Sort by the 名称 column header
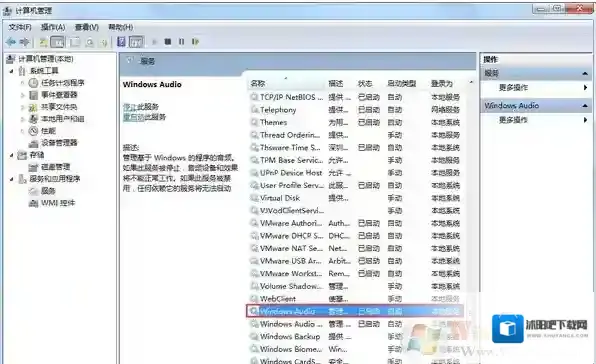Image resolution: width=596 pixels, height=364 pixels. point(258,83)
